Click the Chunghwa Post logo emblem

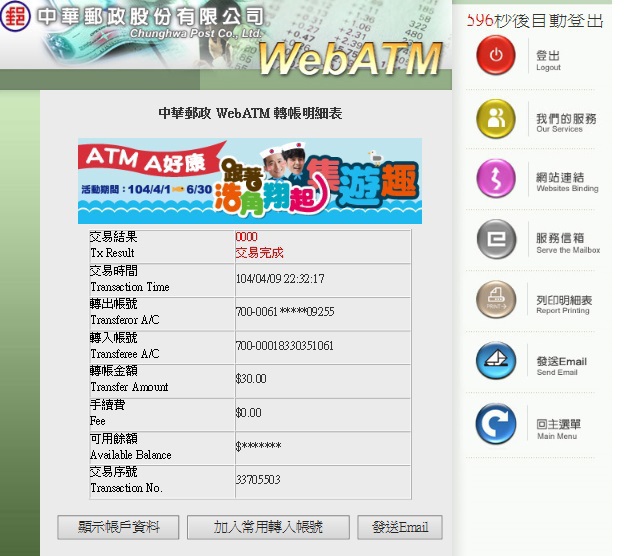click(x=15, y=16)
